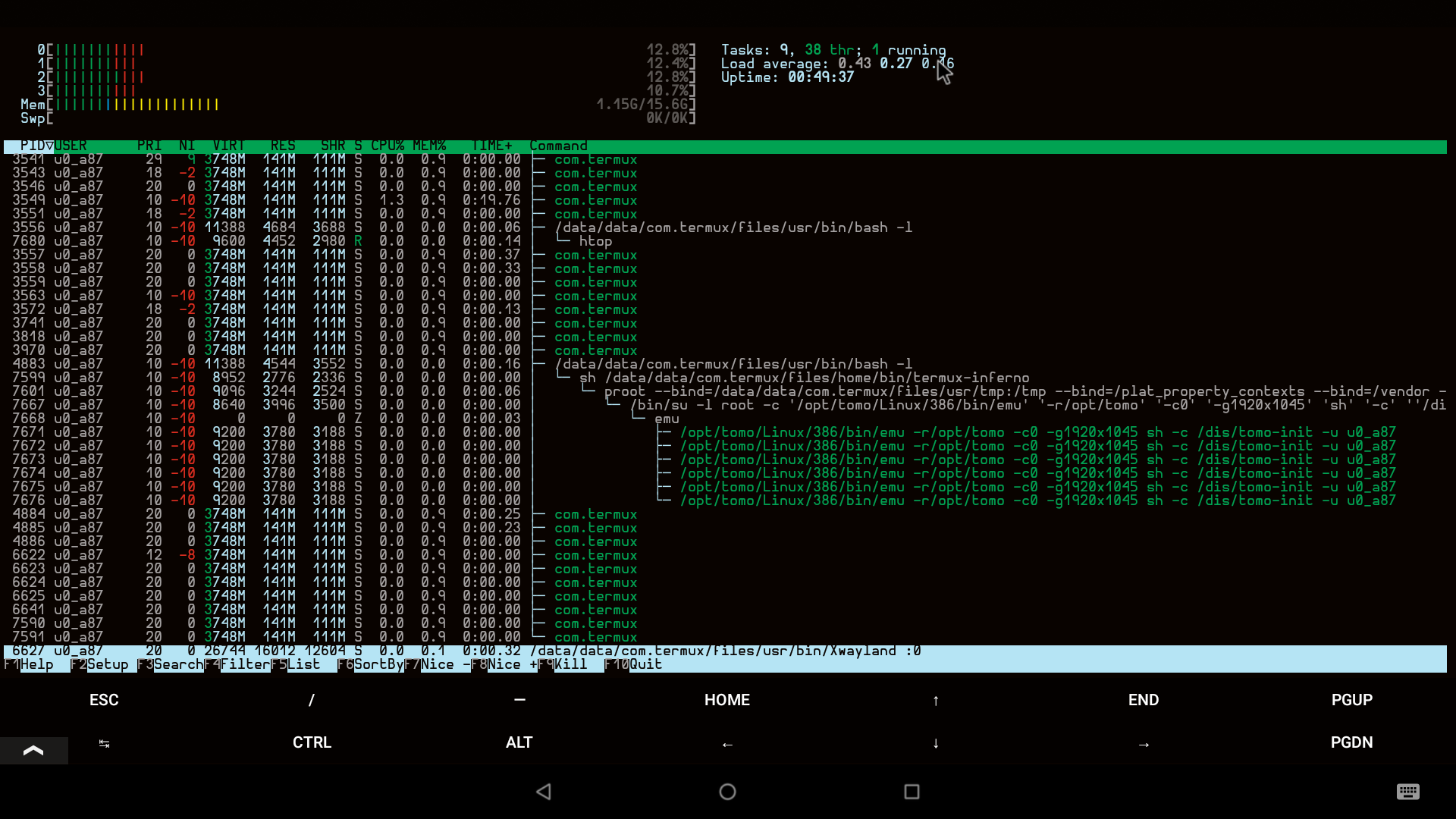Open htop Filter via F4
The image size is (1456, 819).
[237, 664]
